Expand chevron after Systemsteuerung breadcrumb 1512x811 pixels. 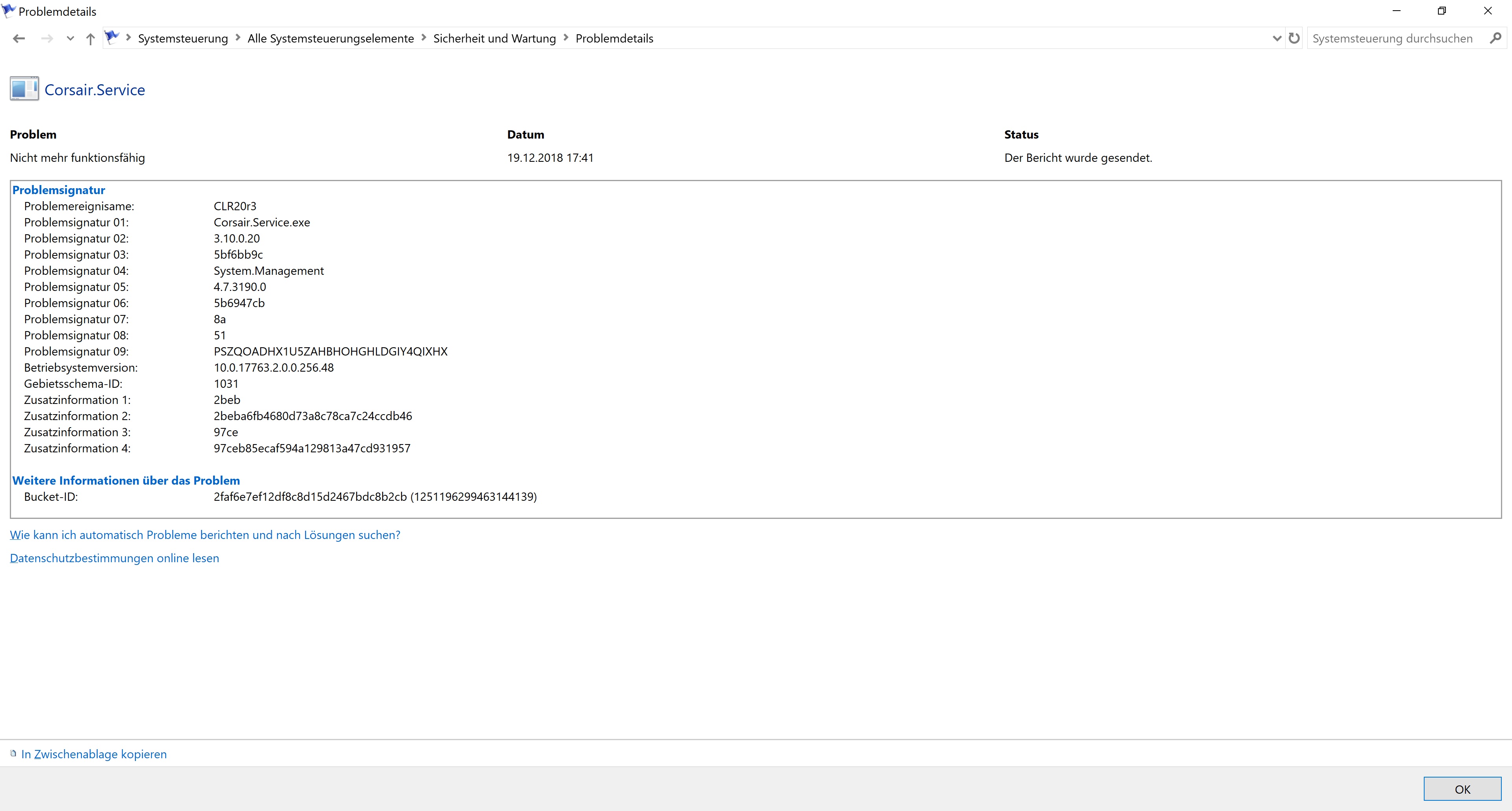pyautogui.click(x=238, y=38)
